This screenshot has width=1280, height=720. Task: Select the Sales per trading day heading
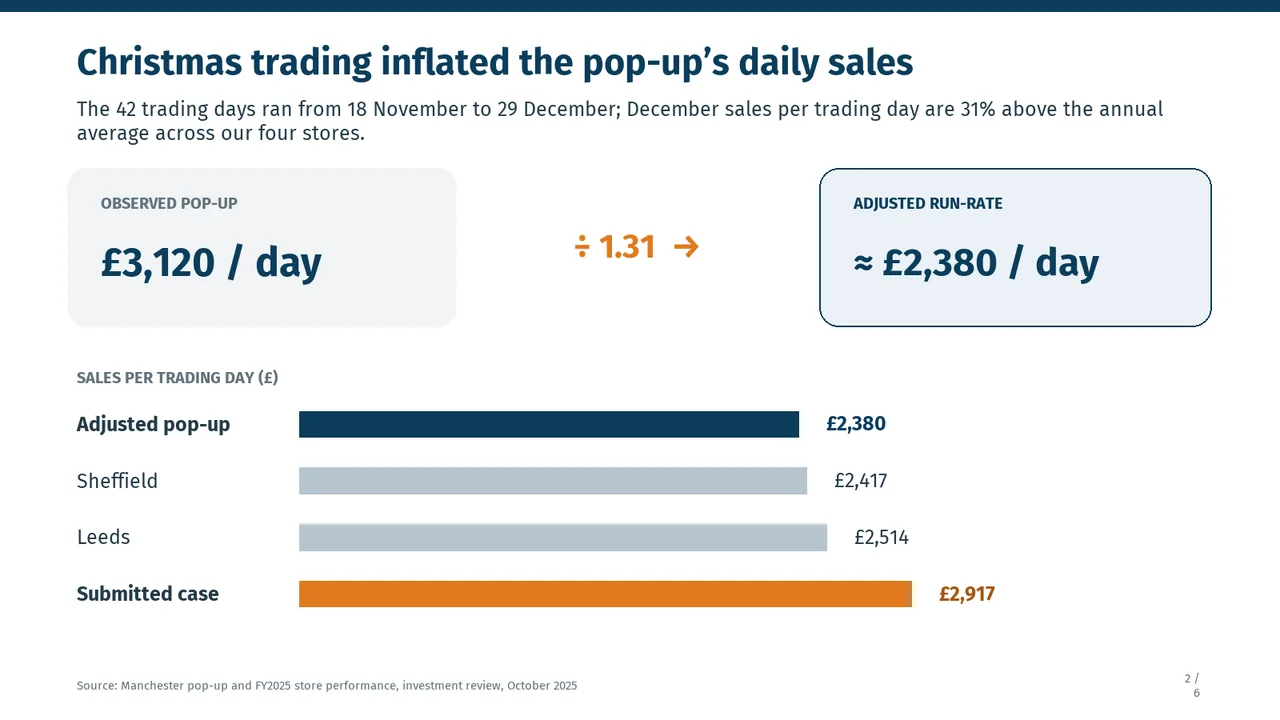click(x=177, y=378)
